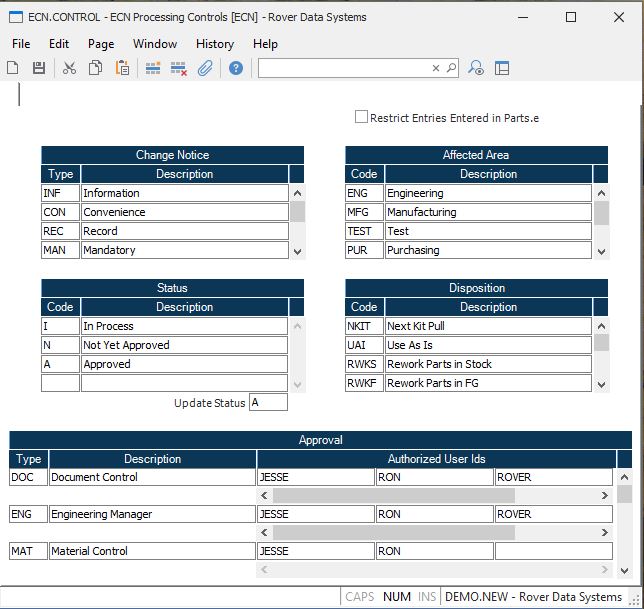Open the File menu
This screenshot has height=609, width=644.
point(21,44)
